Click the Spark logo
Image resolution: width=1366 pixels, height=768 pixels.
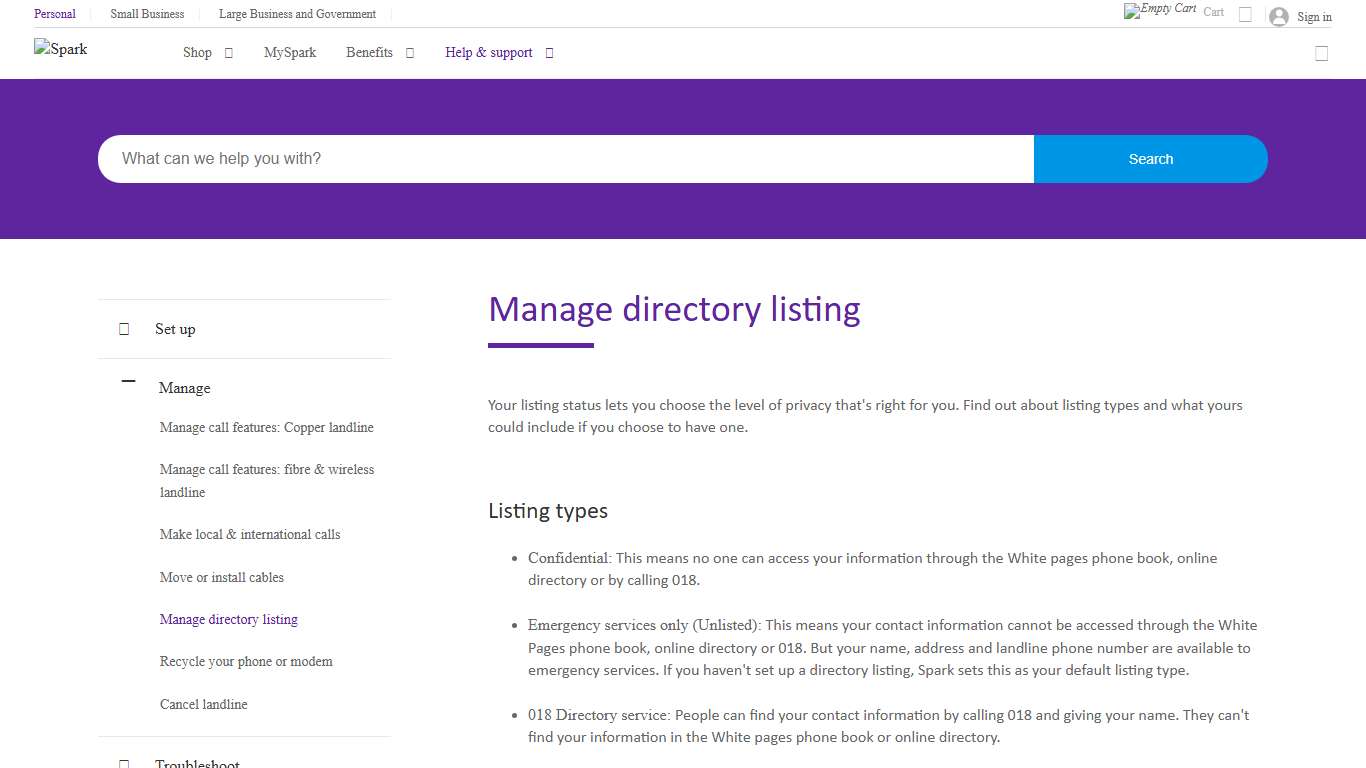(60, 48)
